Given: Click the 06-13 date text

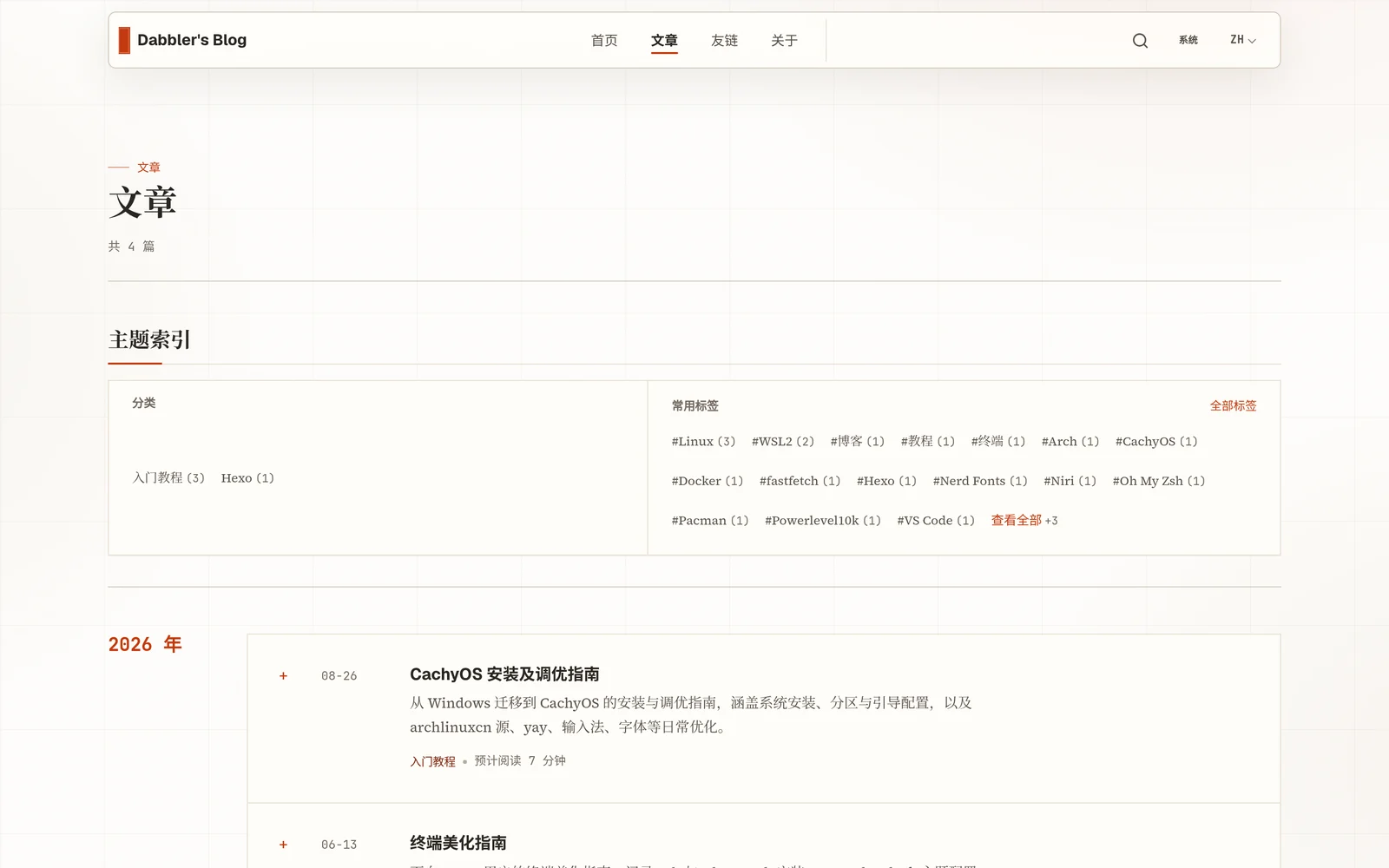Looking at the screenshot, I should point(339,845).
